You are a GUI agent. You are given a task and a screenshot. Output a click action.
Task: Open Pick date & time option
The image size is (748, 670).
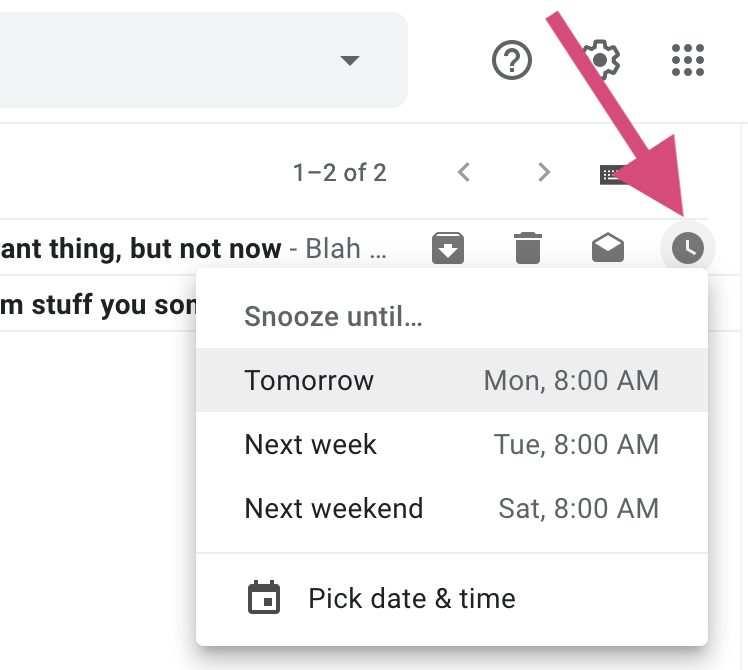tap(411, 598)
